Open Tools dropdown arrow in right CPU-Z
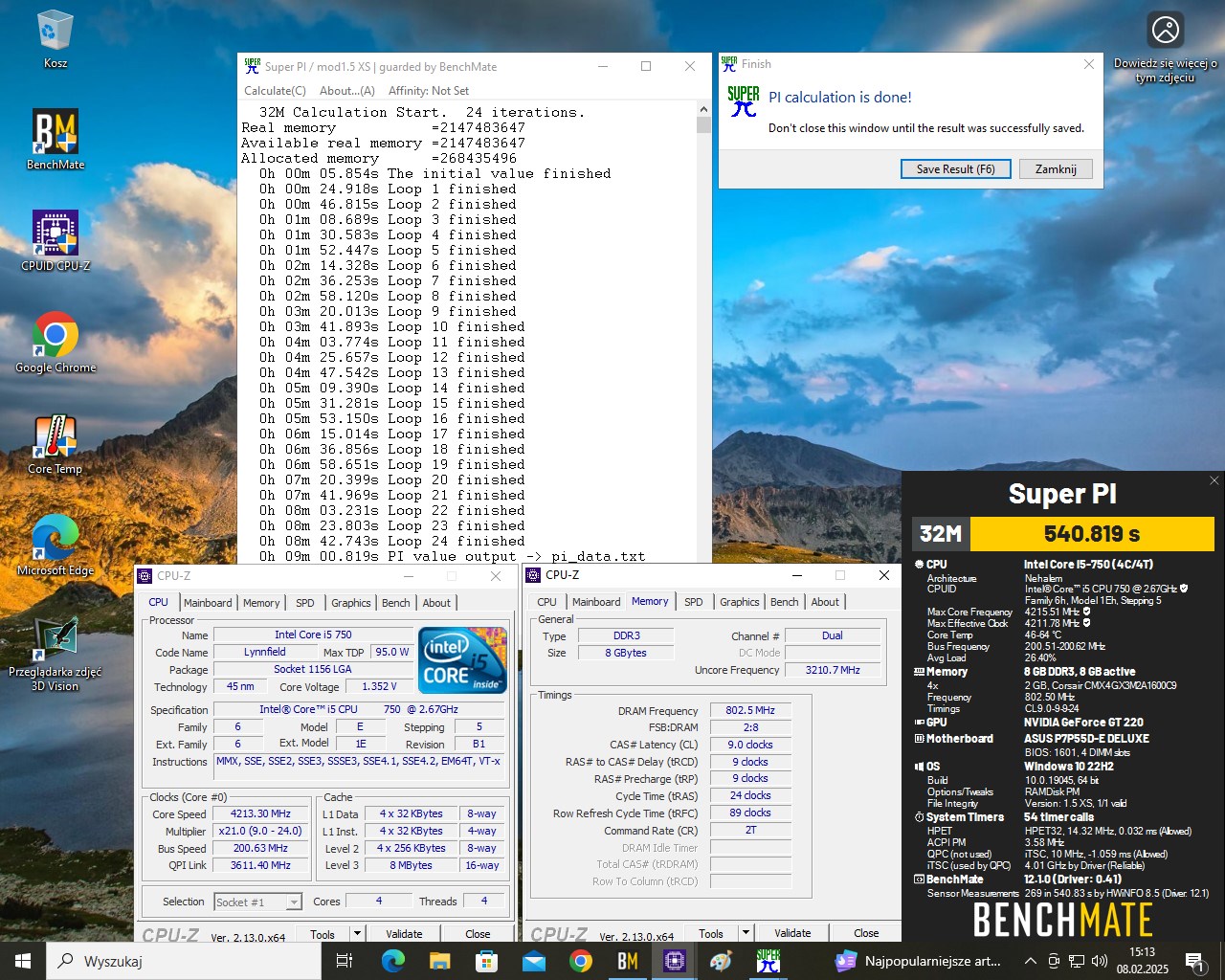1225x980 pixels. [x=746, y=932]
